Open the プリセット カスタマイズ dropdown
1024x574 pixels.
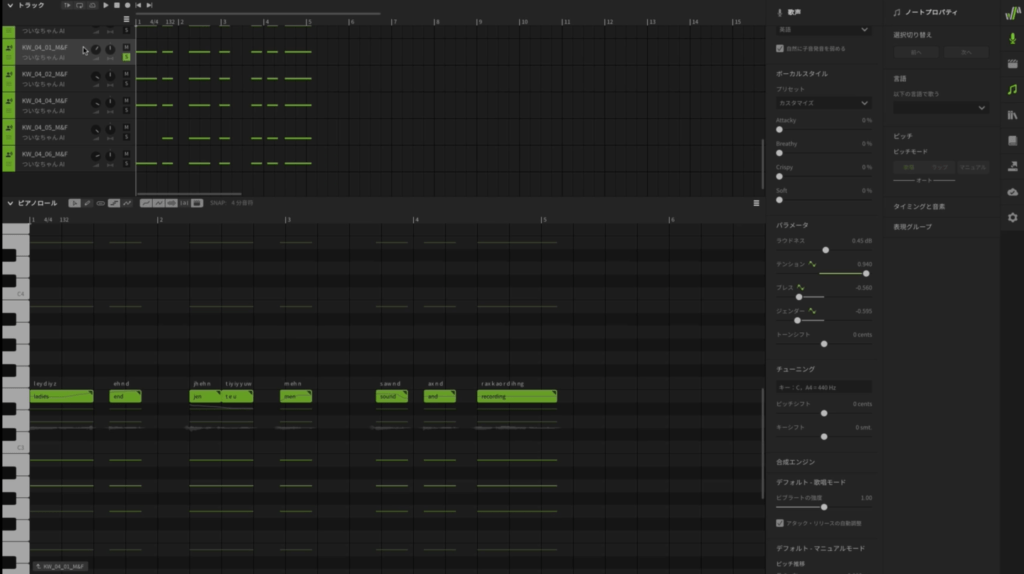coord(824,103)
